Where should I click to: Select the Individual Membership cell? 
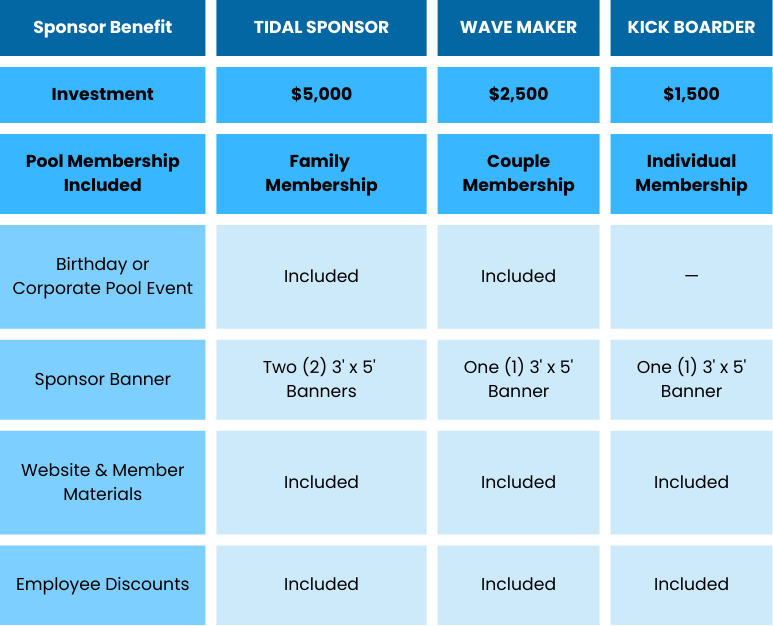[691, 173]
